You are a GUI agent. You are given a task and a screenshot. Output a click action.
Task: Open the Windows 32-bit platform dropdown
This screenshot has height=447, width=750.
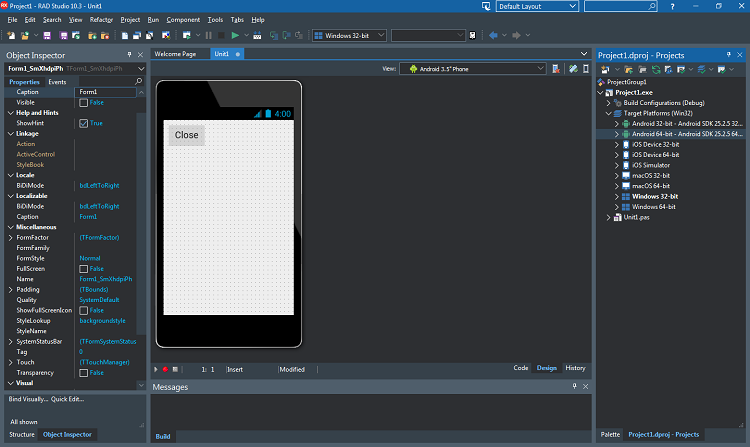(x=349, y=35)
